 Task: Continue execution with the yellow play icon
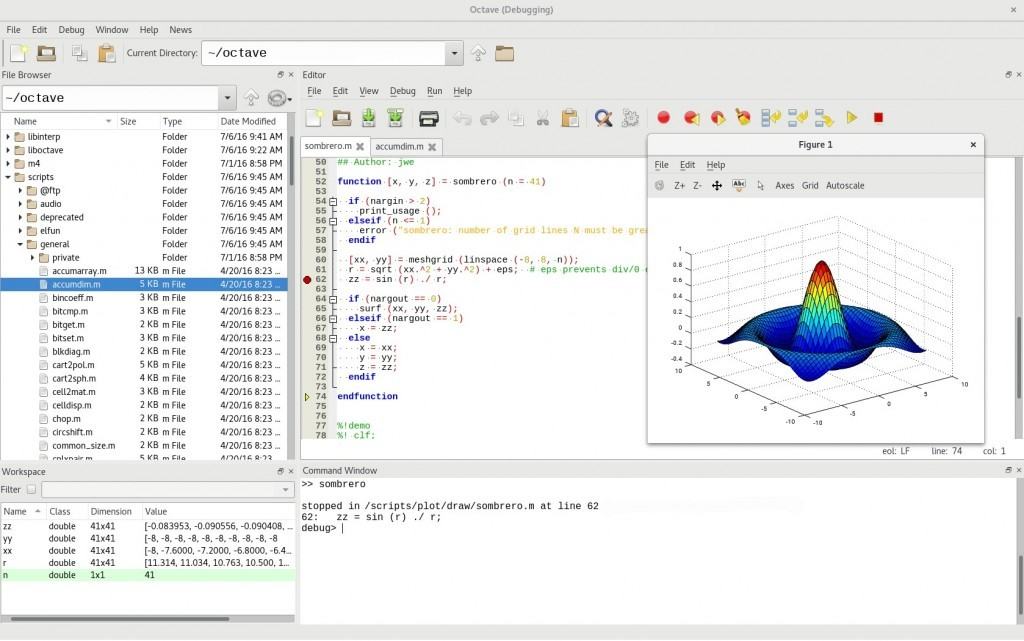[x=852, y=118]
